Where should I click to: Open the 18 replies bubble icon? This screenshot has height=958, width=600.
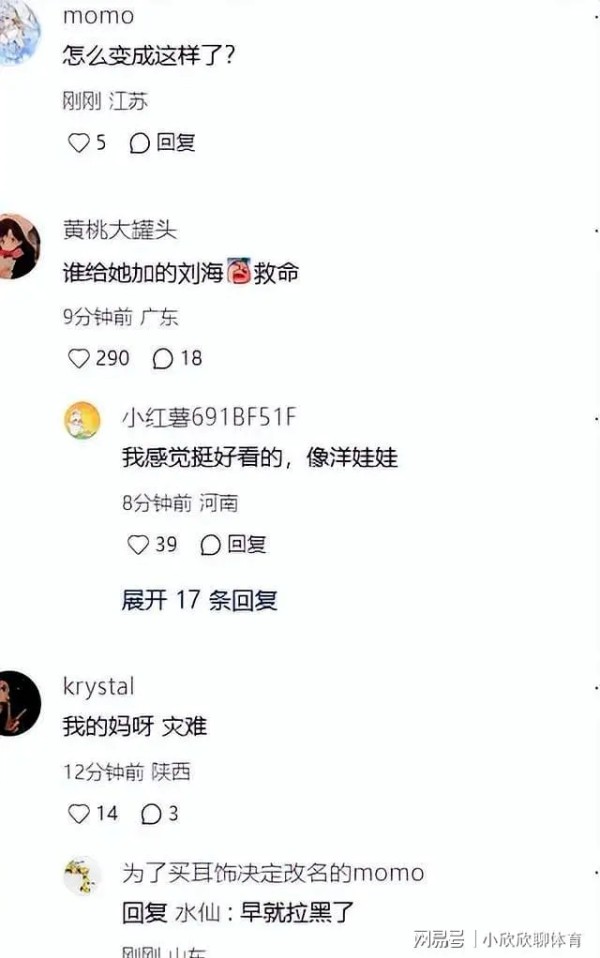163,359
